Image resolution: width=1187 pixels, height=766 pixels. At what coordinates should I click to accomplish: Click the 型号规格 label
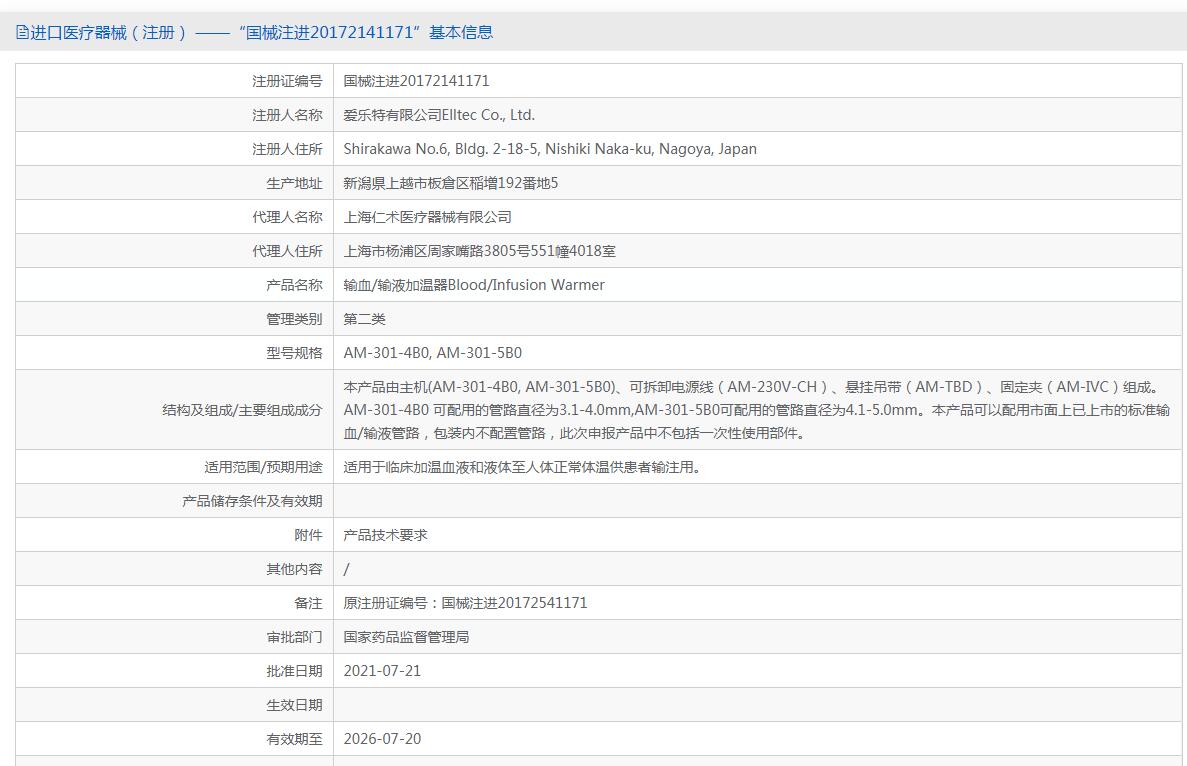pyautogui.click(x=294, y=353)
